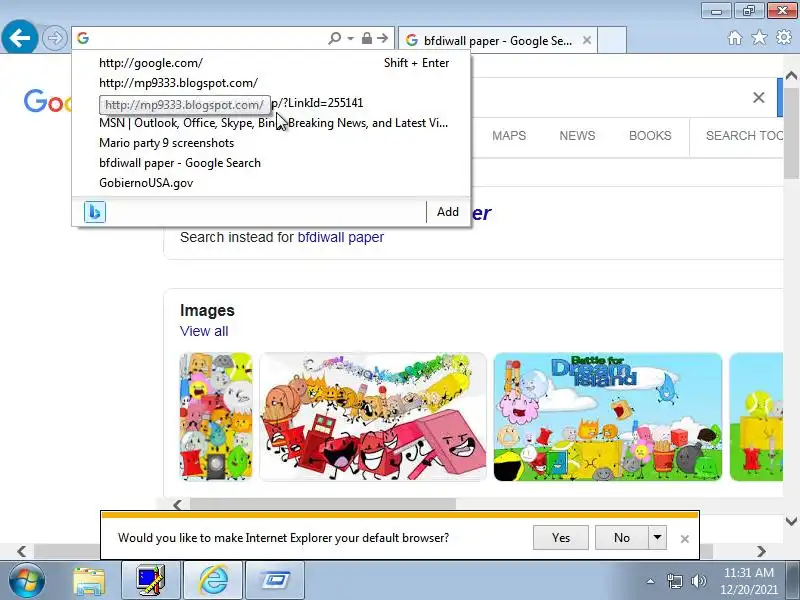
Task: Click the Go arrow in address bar
Action: click(x=382, y=38)
